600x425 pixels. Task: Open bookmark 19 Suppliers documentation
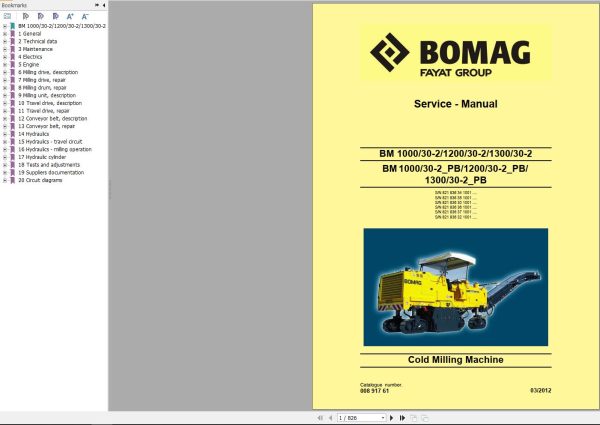[51, 173]
